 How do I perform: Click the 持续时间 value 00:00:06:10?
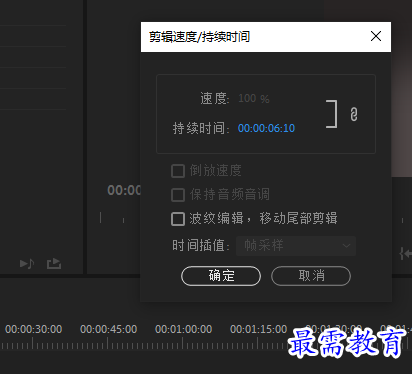(266, 128)
